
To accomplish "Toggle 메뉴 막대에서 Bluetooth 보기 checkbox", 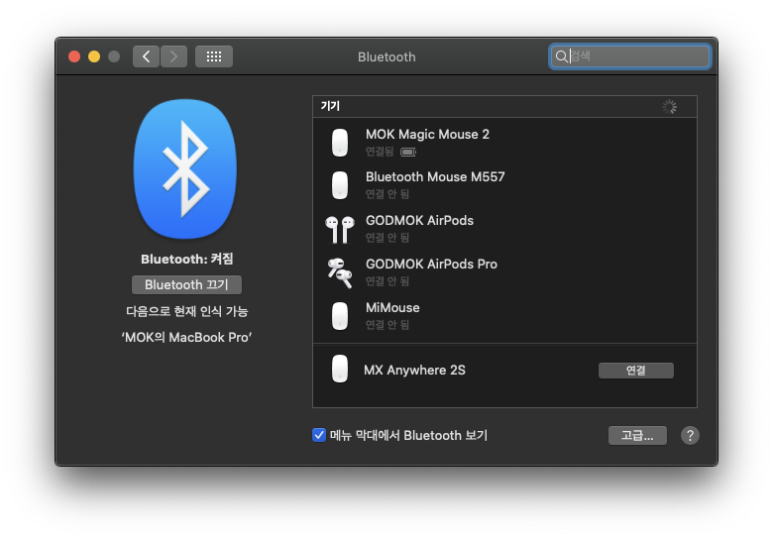I will (x=319, y=435).
